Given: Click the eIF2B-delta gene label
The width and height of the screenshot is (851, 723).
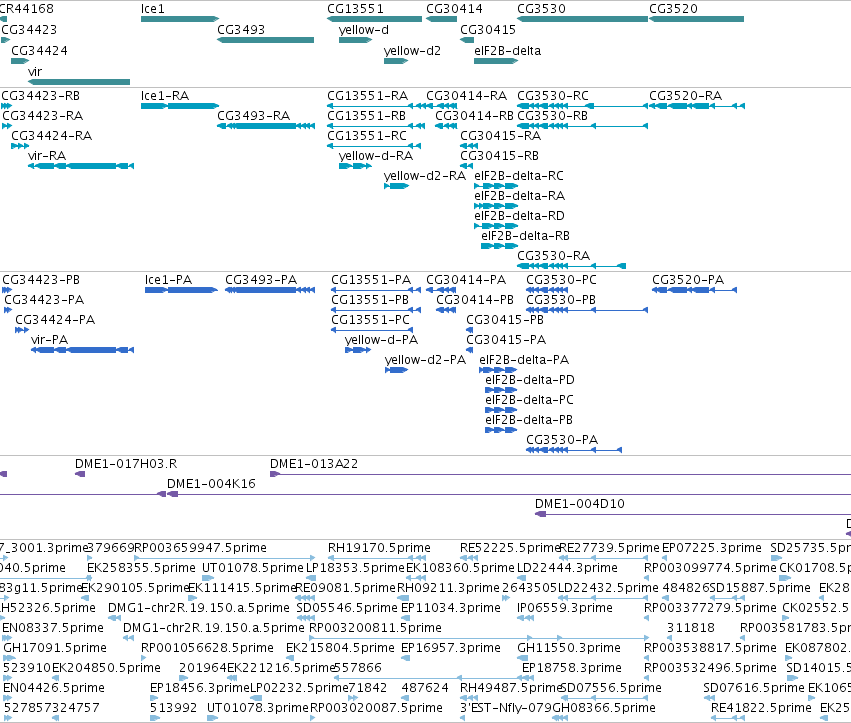Looking at the screenshot, I should click(x=507, y=51).
